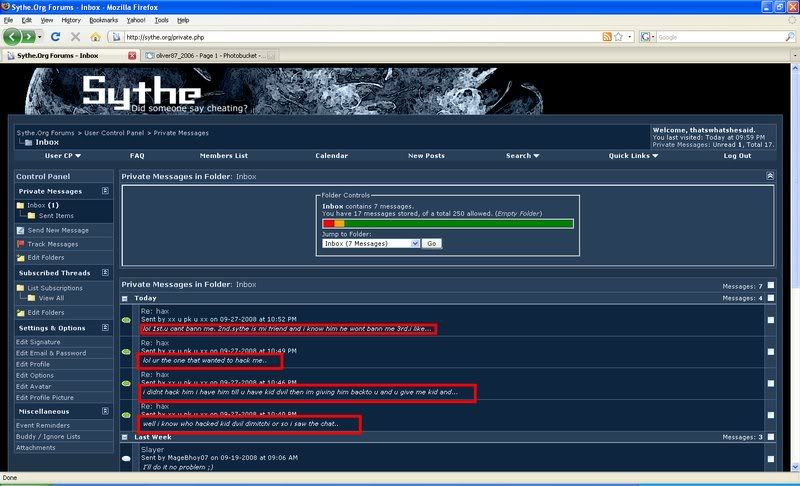The width and height of the screenshot is (800, 486).
Task: Collapse the Miscellaneous sidebar section
Action: (x=105, y=411)
